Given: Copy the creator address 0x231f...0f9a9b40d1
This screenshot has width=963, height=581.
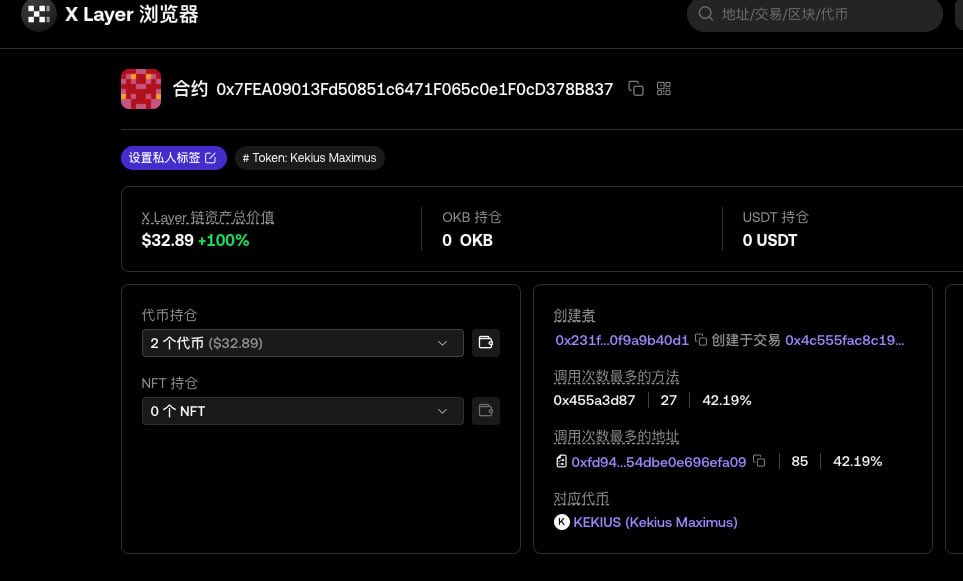Looking at the screenshot, I should pyautogui.click(x=701, y=340).
